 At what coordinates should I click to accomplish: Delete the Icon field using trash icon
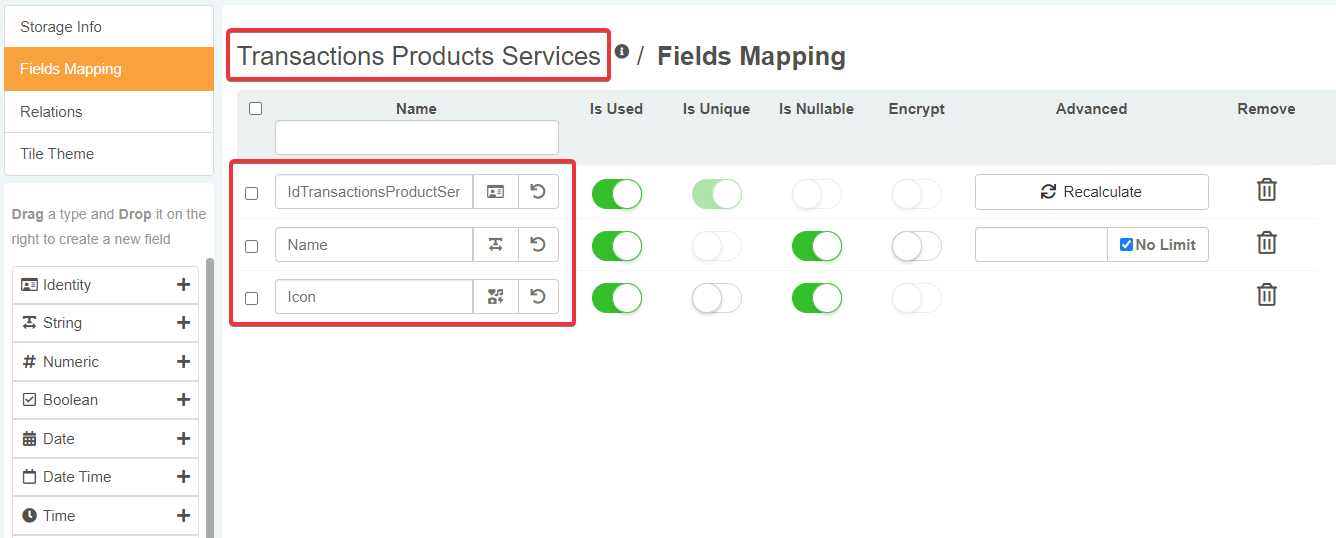1266,295
